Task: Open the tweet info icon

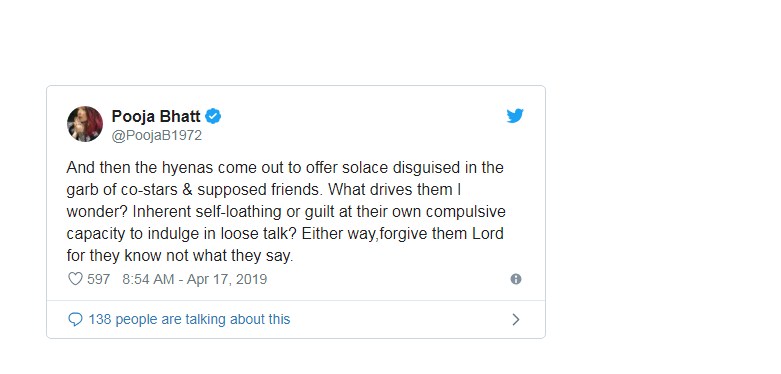Action: pyautogui.click(x=516, y=279)
